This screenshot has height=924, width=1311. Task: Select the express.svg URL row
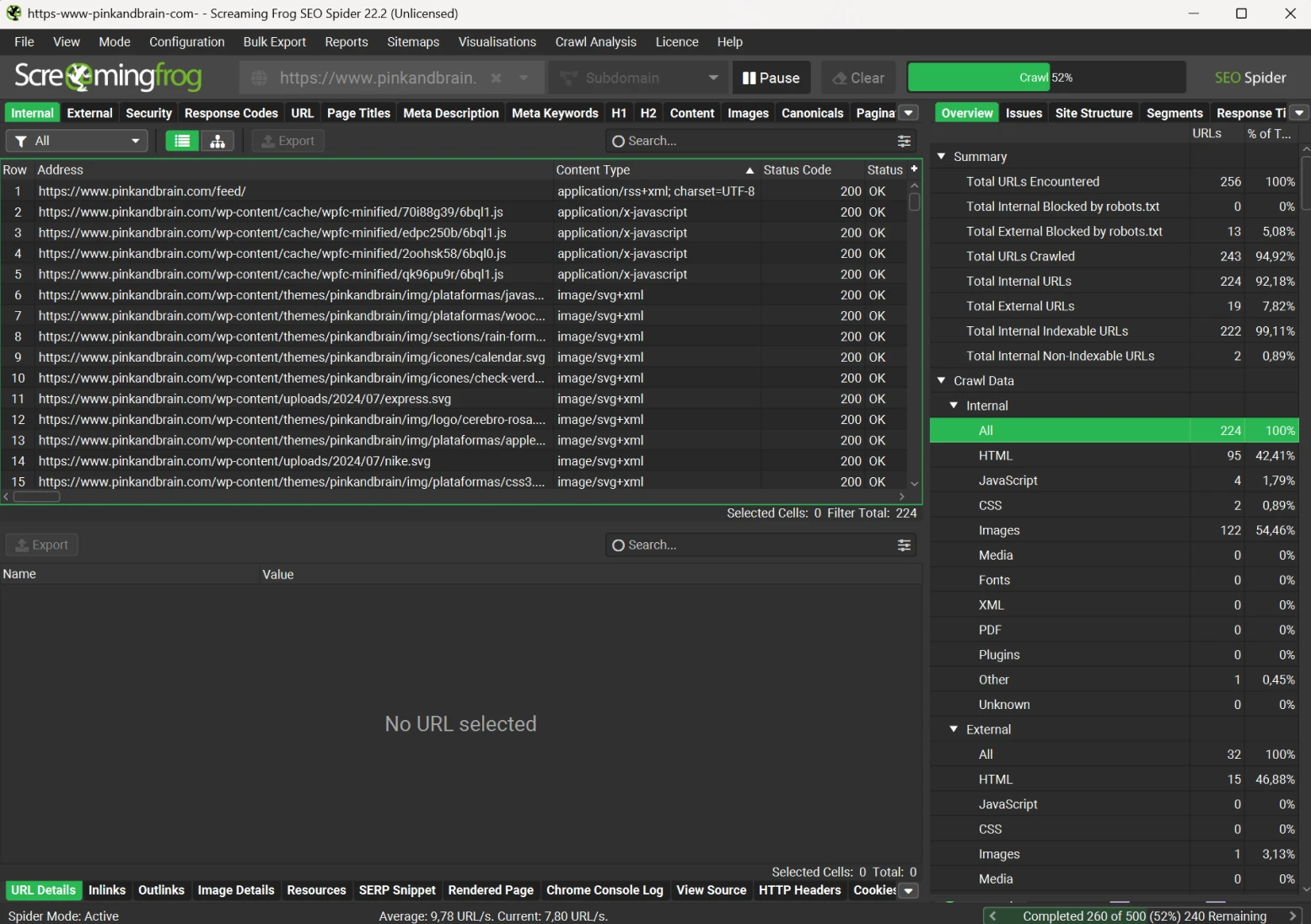(x=454, y=399)
